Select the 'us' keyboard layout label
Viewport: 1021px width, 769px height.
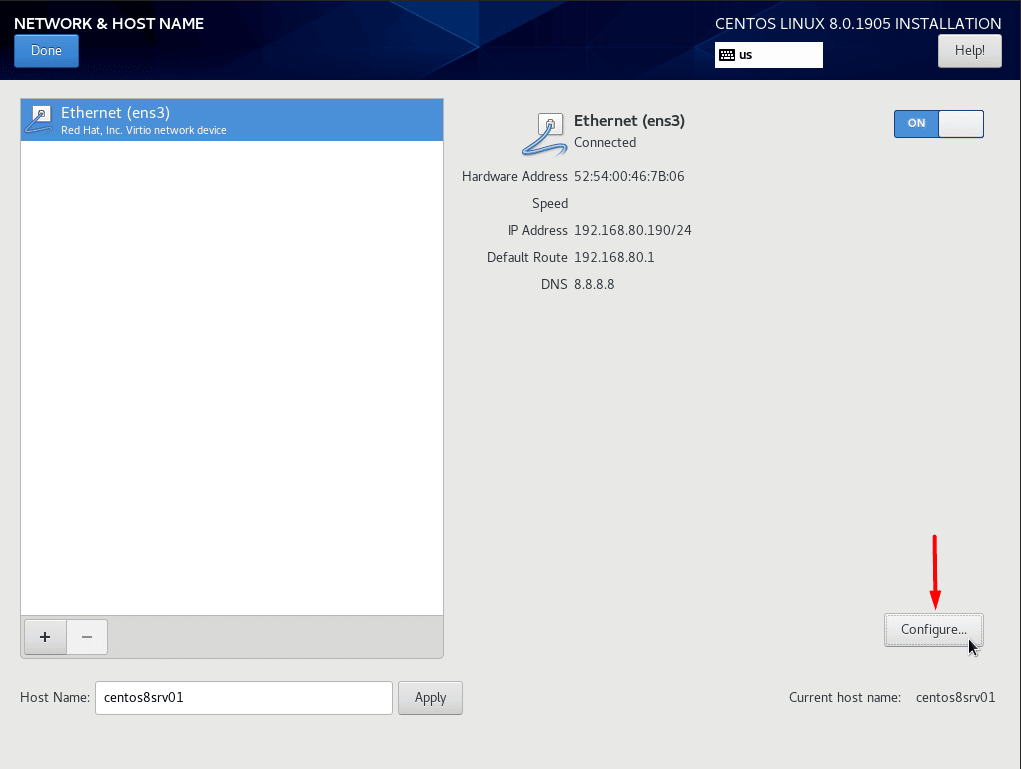click(746, 55)
